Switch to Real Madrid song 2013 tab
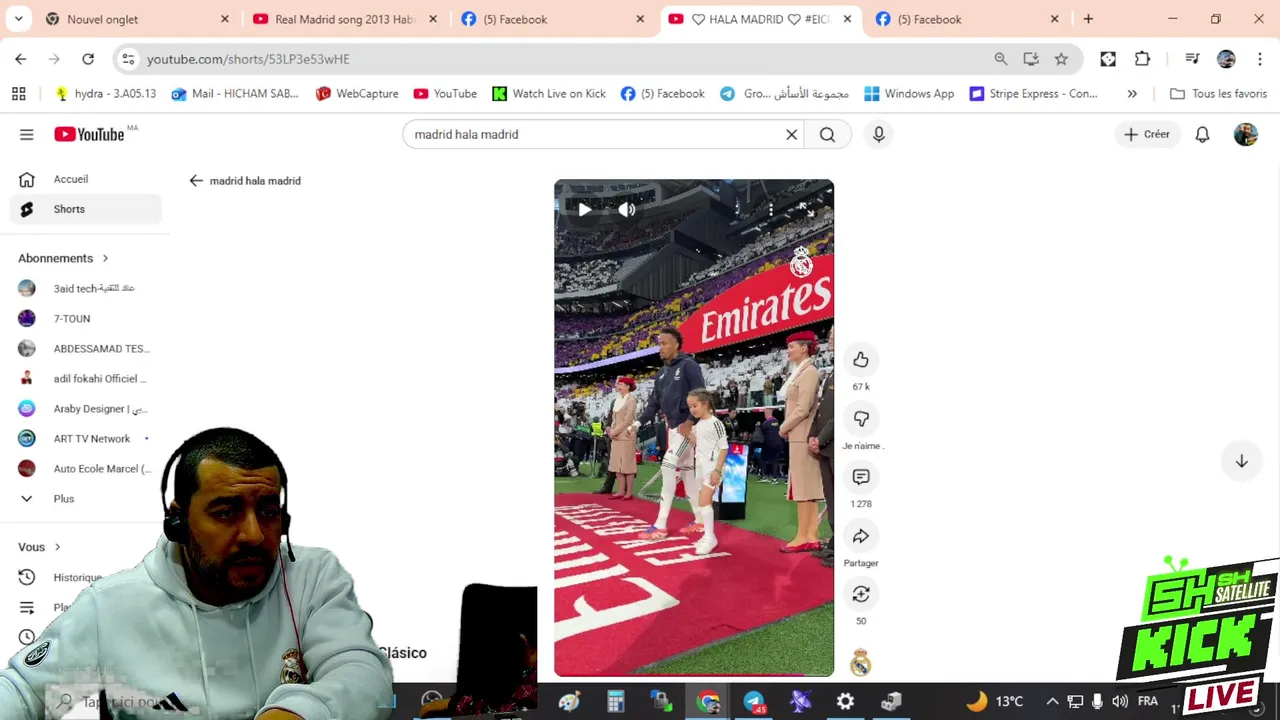Viewport: 1280px width, 720px height. pos(345,19)
